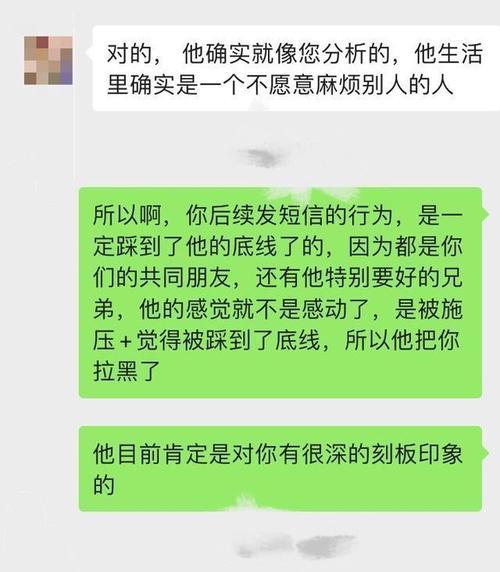Click the line starting "弟，他的感觉就不是感动了"

point(278,309)
